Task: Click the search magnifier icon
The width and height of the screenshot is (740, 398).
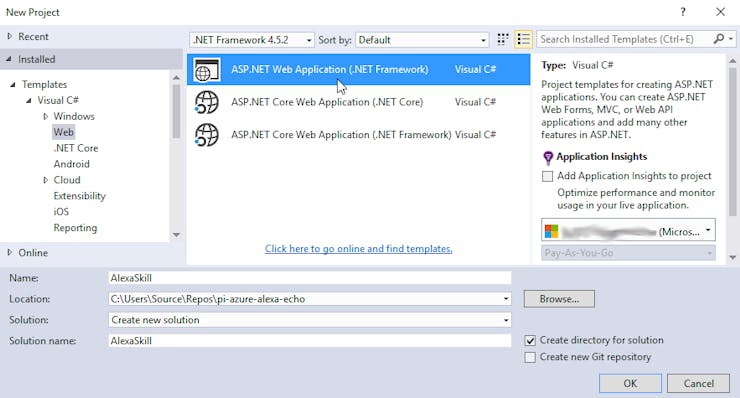Action: tap(719, 39)
